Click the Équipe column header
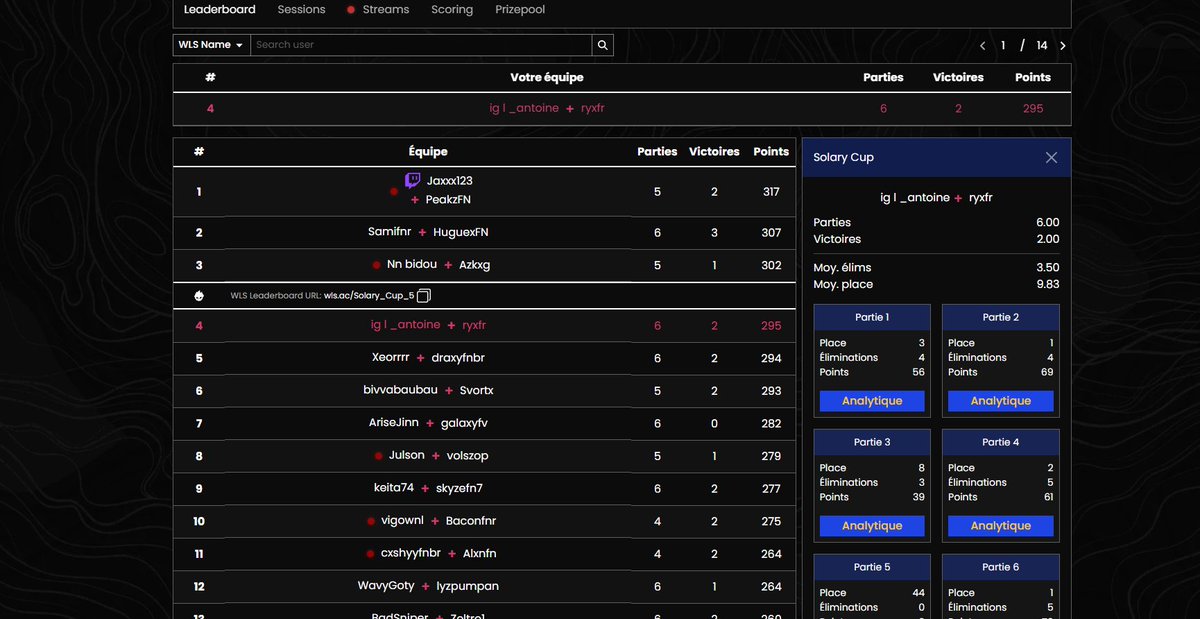Image resolution: width=1200 pixels, height=619 pixels. click(x=428, y=152)
